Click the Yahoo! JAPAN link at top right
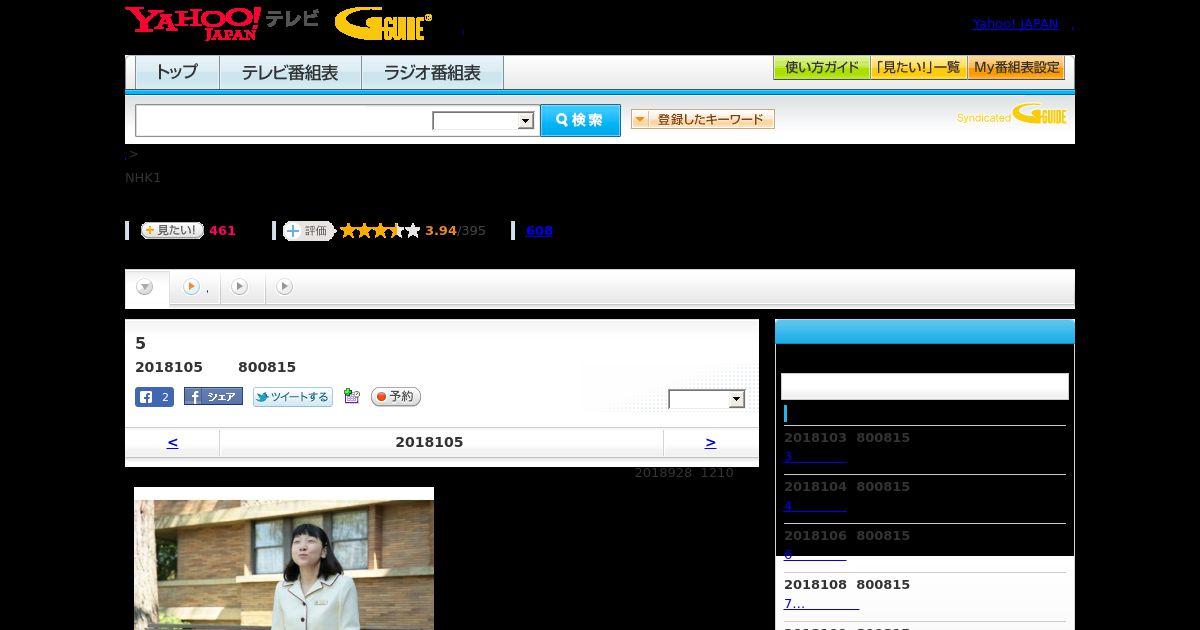Viewport: 1200px width, 630px height. [x=1015, y=24]
